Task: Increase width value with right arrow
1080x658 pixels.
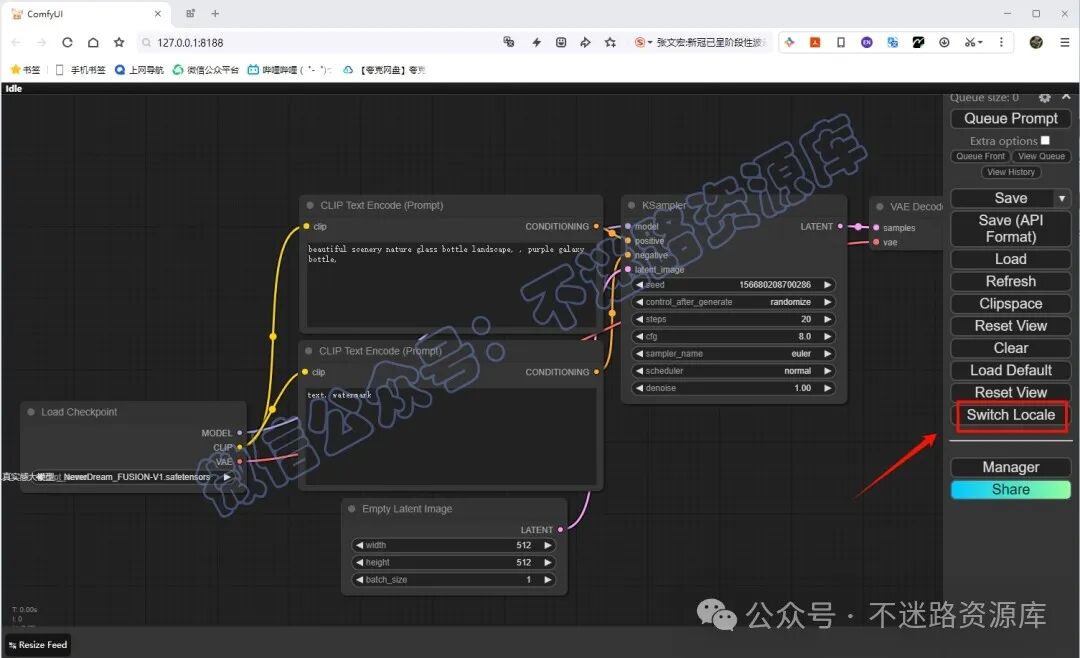Action: [548, 545]
